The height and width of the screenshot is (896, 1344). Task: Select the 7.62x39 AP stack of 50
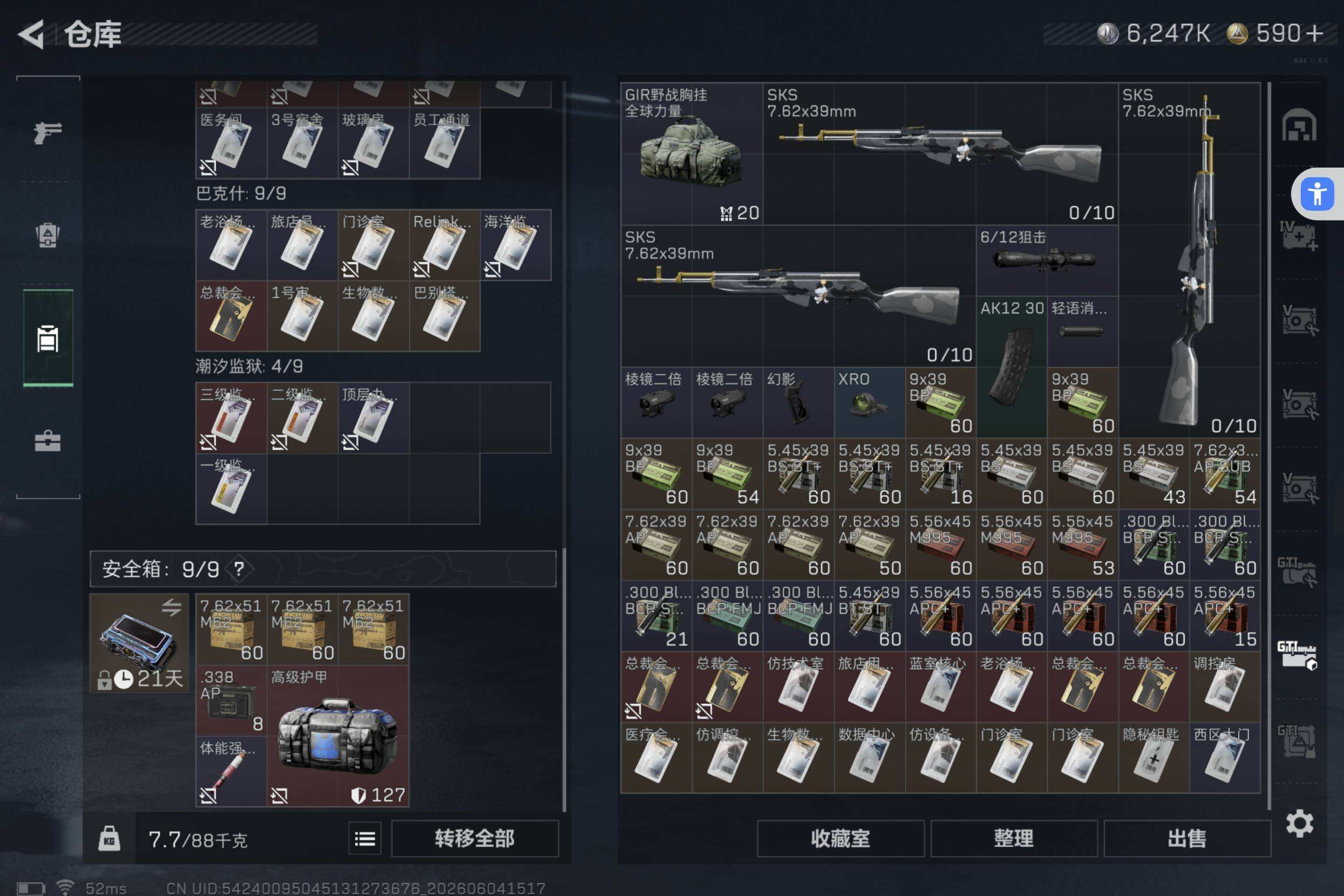(x=869, y=545)
